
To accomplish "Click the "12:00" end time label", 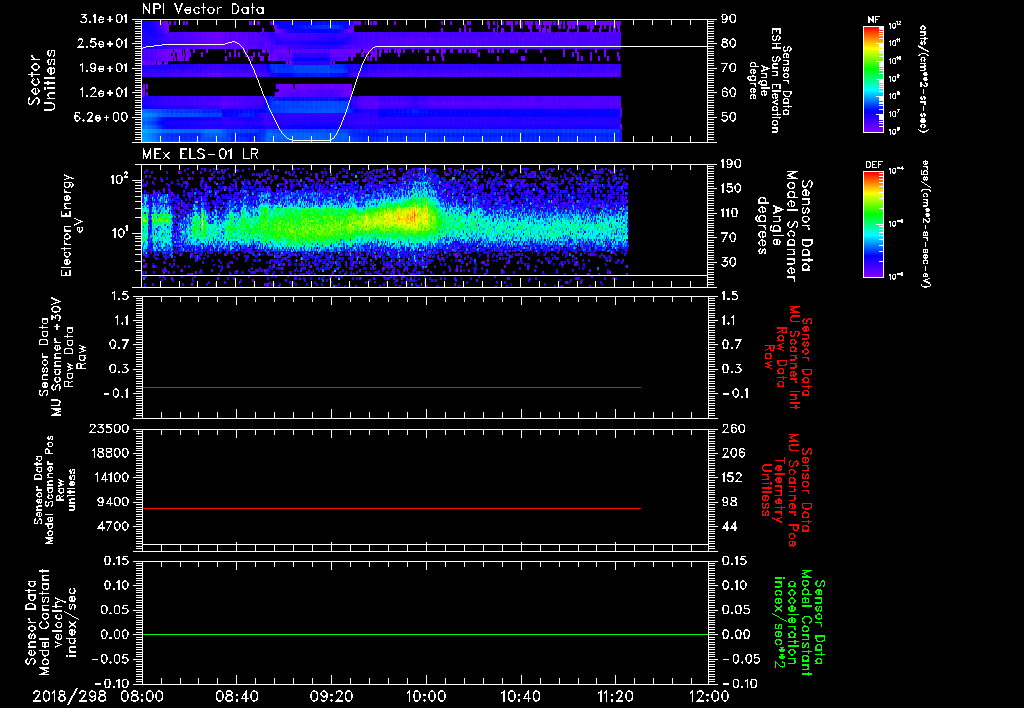I will (x=709, y=697).
